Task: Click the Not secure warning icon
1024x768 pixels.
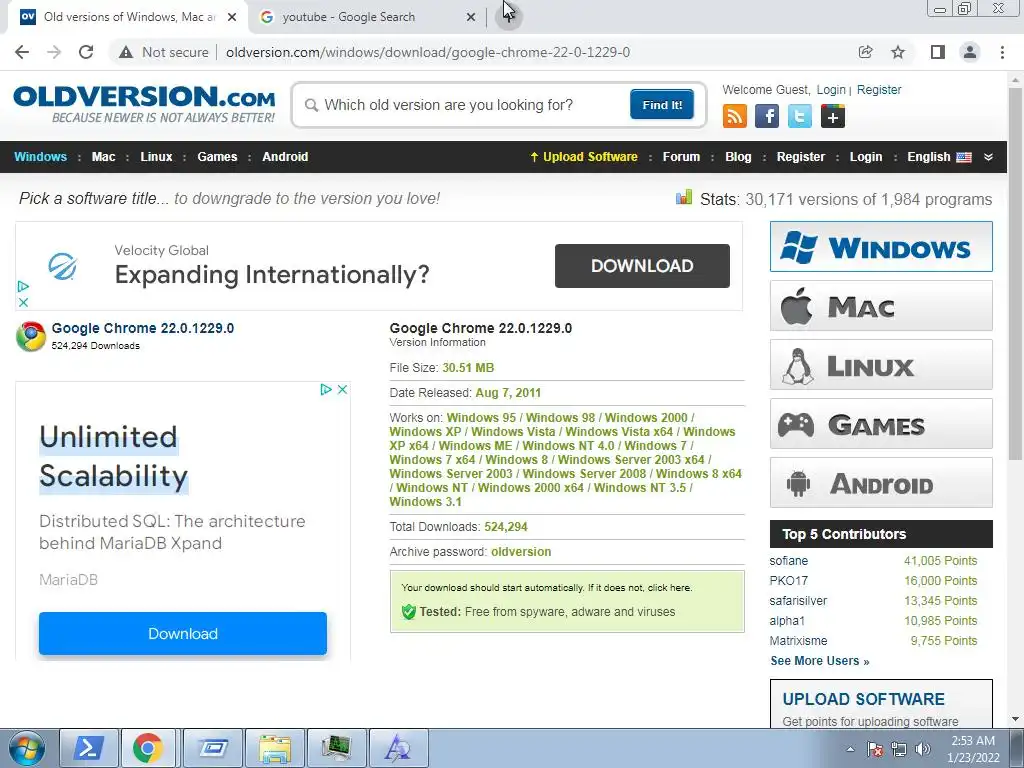Action: point(126,52)
